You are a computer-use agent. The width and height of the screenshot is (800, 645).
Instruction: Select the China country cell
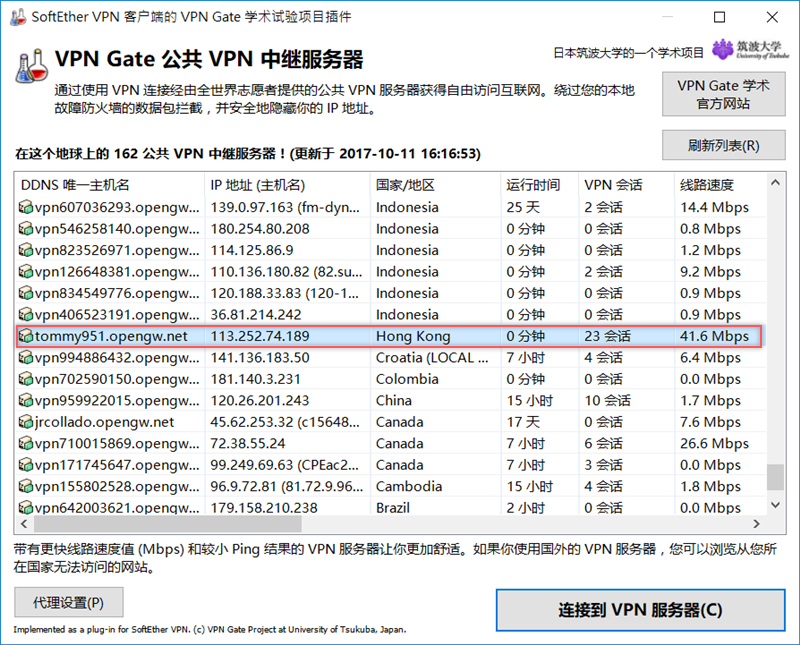(x=394, y=400)
